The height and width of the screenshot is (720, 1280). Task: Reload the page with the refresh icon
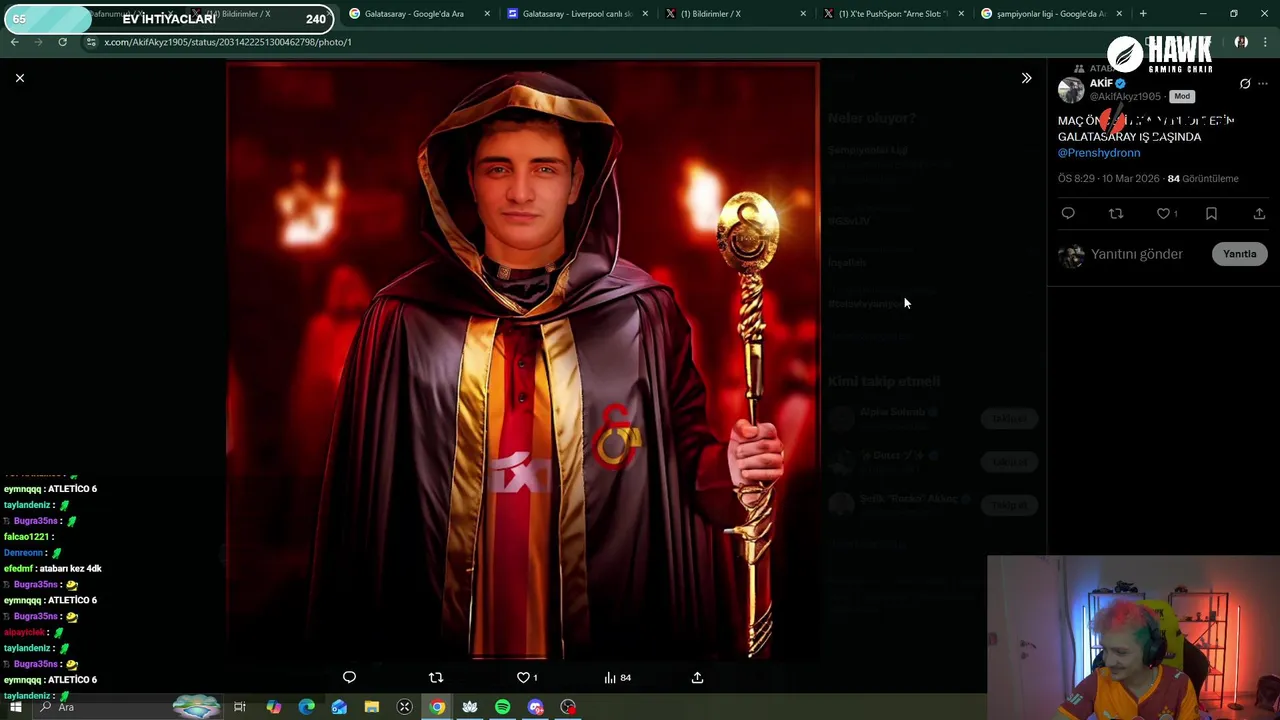click(x=62, y=42)
